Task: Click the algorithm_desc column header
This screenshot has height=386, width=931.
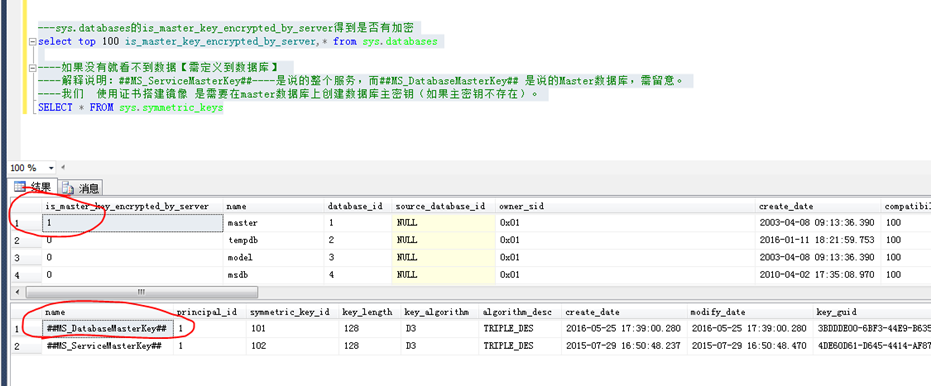Action: pyautogui.click(x=520, y=312)
